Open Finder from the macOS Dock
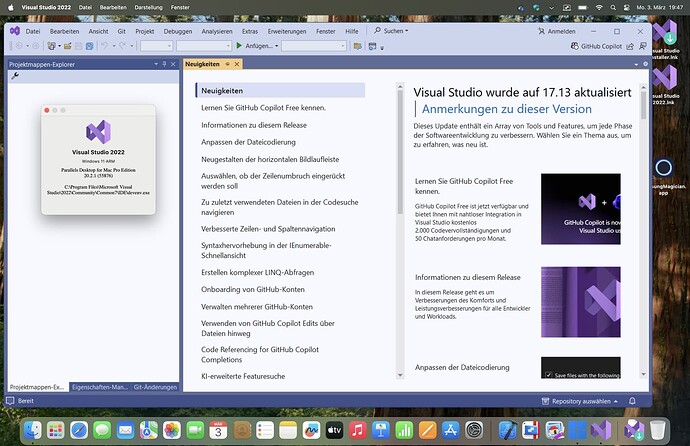This screenshot has width=690, height=446. (x=33, y=429)
